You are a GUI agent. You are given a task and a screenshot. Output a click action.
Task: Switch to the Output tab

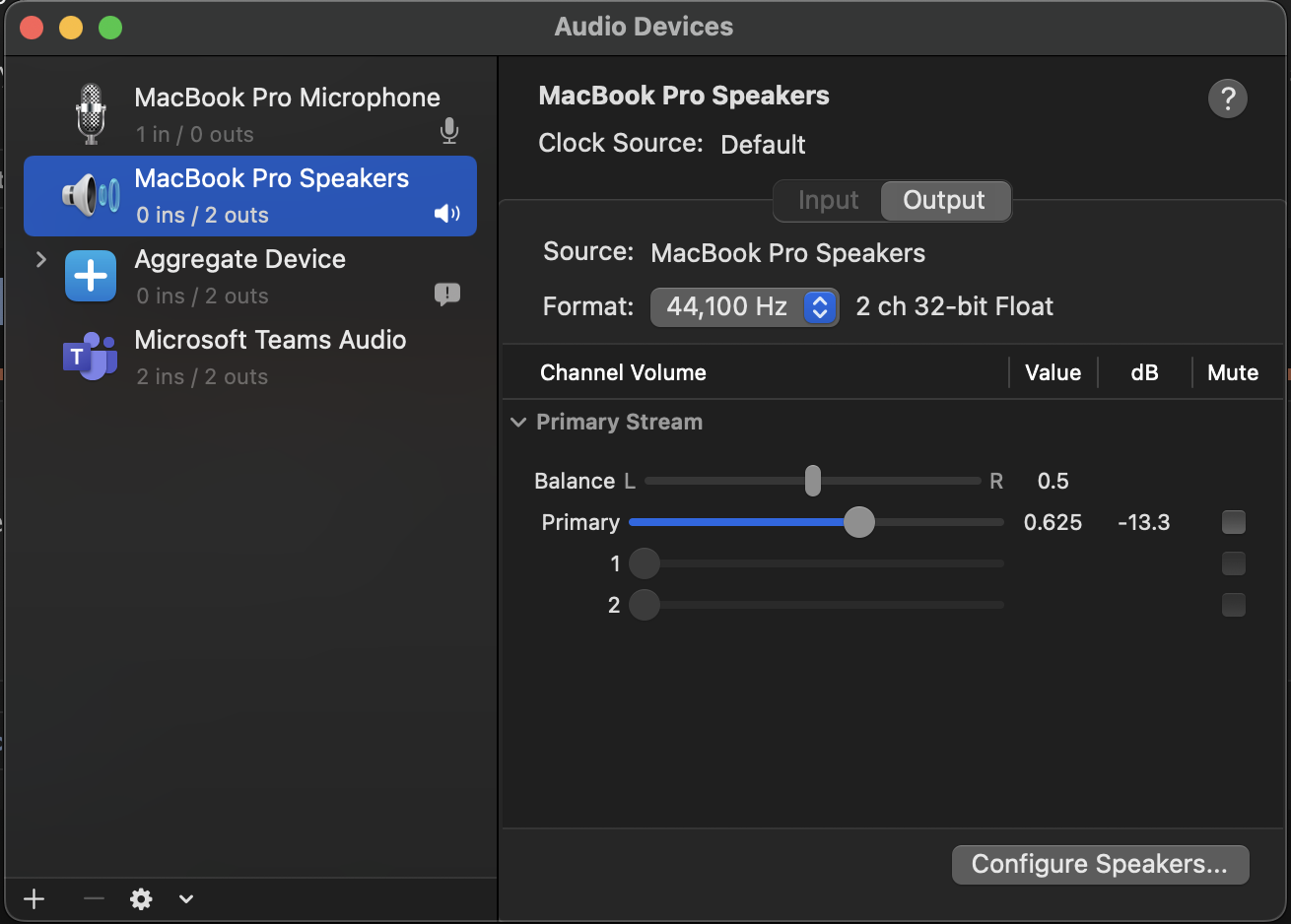click(944, 200)
